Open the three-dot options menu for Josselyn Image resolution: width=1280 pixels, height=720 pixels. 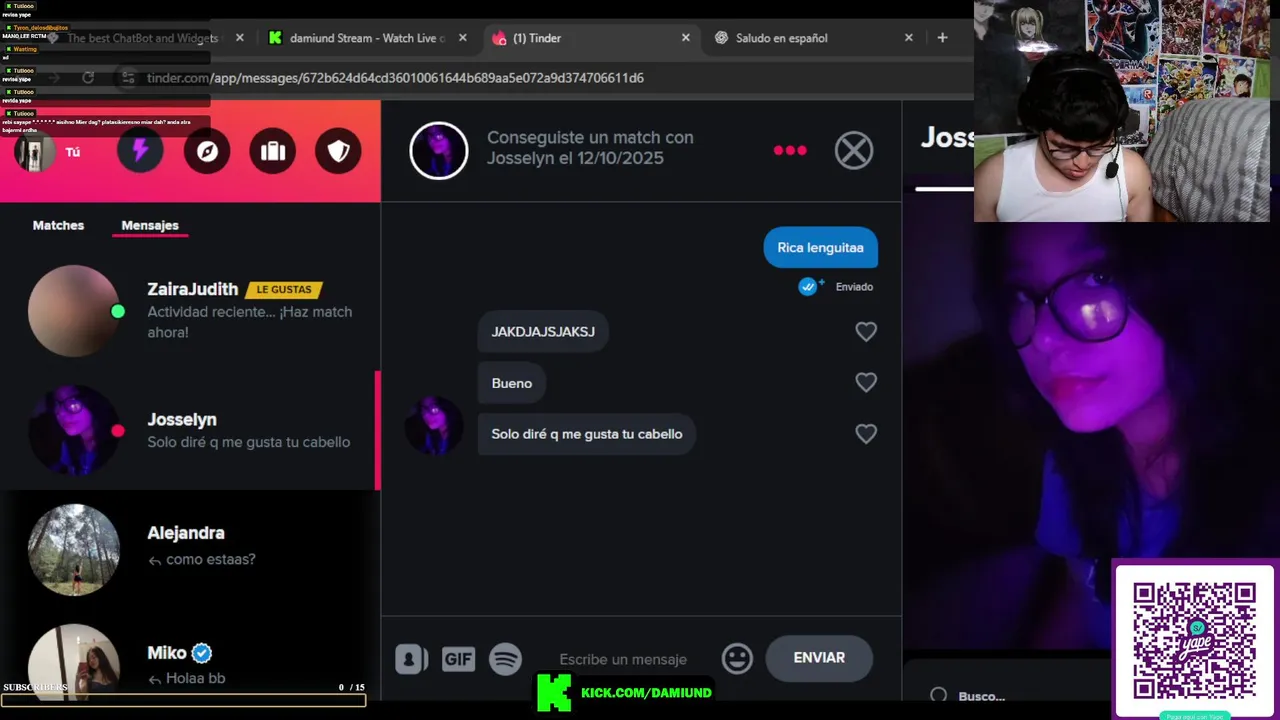[790, 150]
